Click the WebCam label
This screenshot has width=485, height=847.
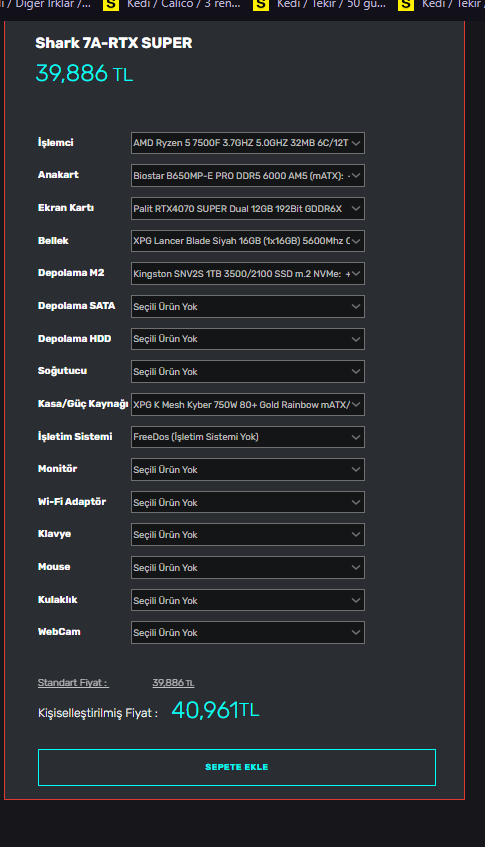click(x=59, y=632)
